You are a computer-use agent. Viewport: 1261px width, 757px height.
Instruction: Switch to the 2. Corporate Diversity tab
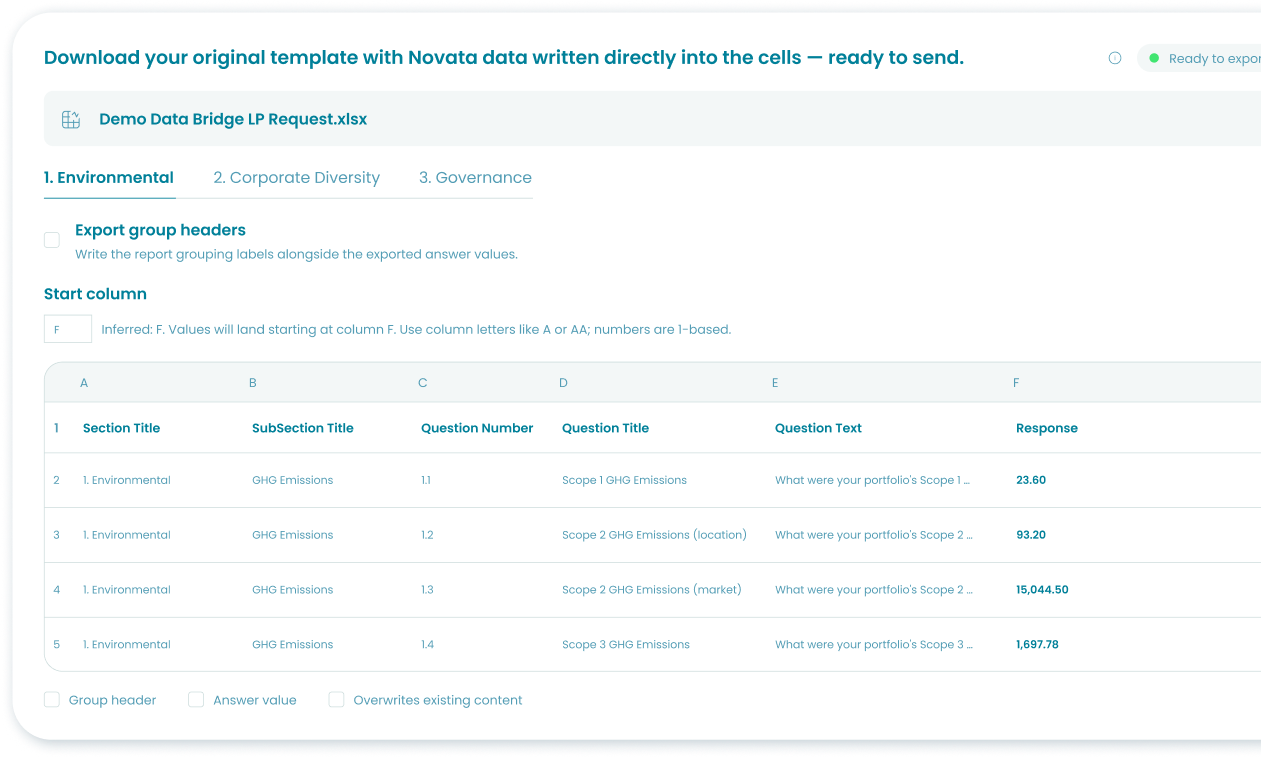pos(297,178)
